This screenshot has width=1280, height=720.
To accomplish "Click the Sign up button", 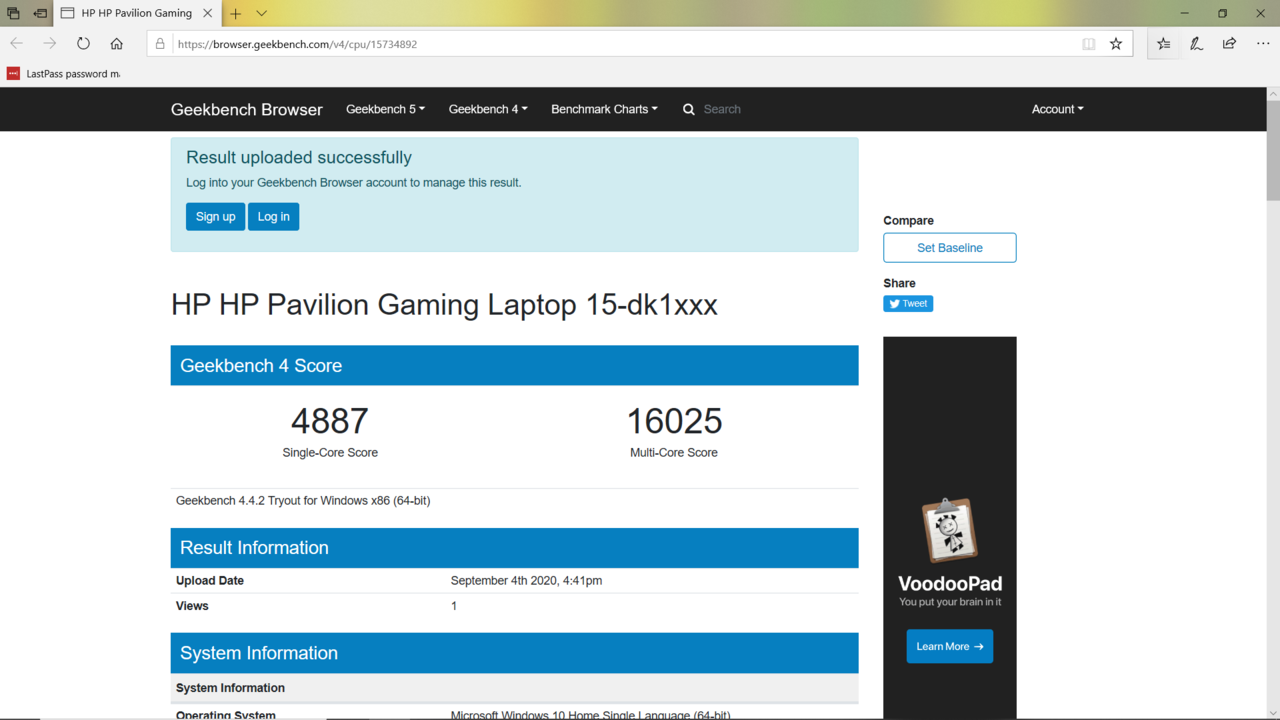I will pos(215,217).
